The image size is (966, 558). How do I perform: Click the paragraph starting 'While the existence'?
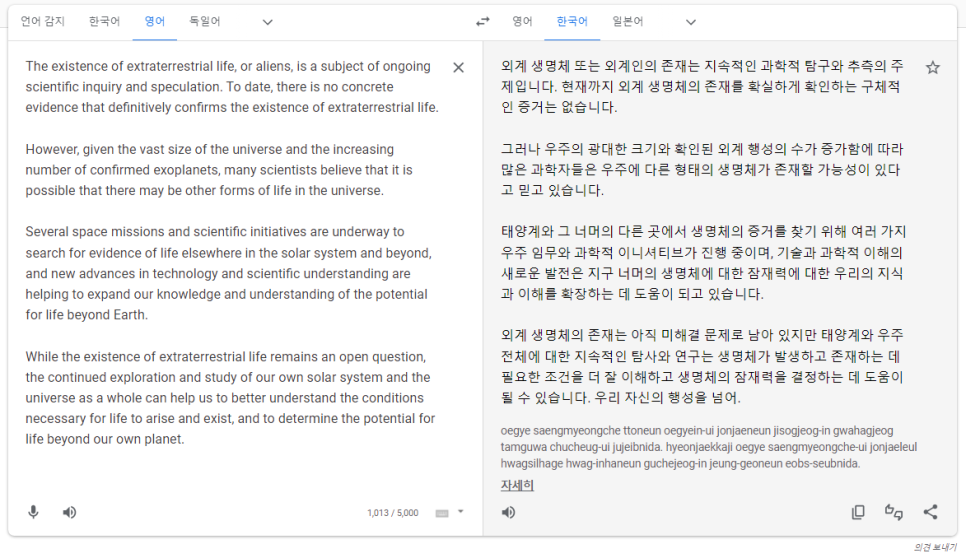click(230, 398)
